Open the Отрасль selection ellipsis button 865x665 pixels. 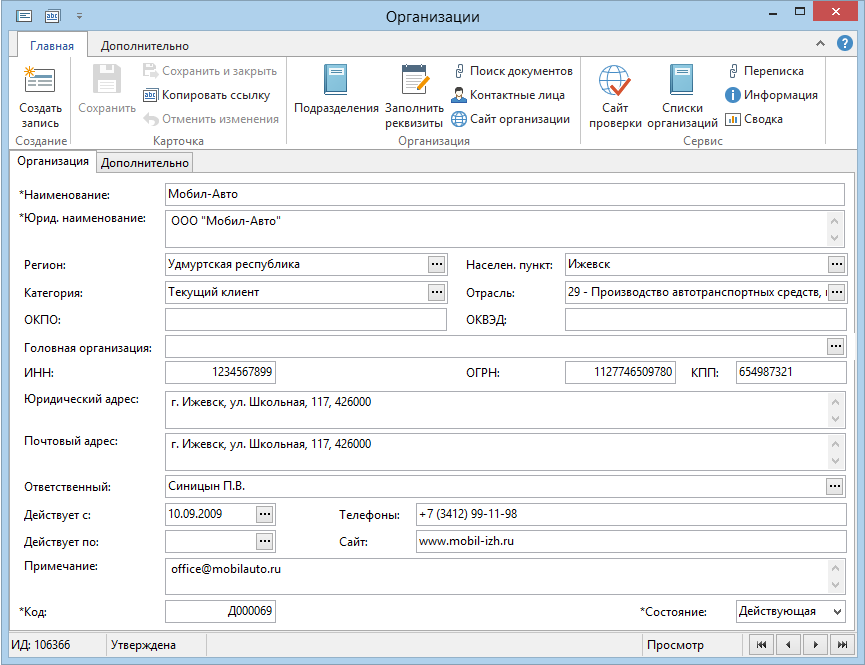[837, 292]
